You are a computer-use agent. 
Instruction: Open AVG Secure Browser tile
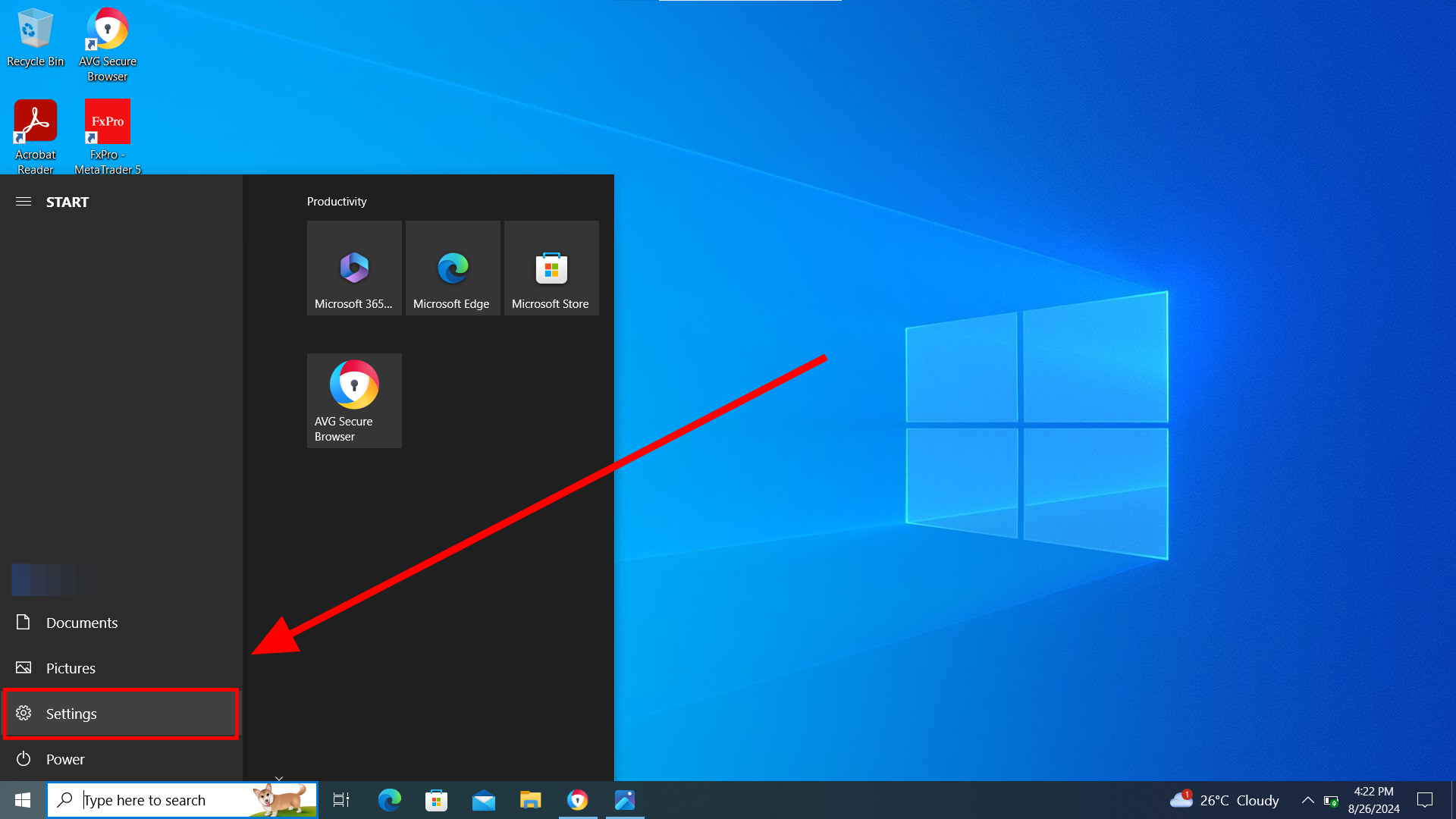coord(354,400)
